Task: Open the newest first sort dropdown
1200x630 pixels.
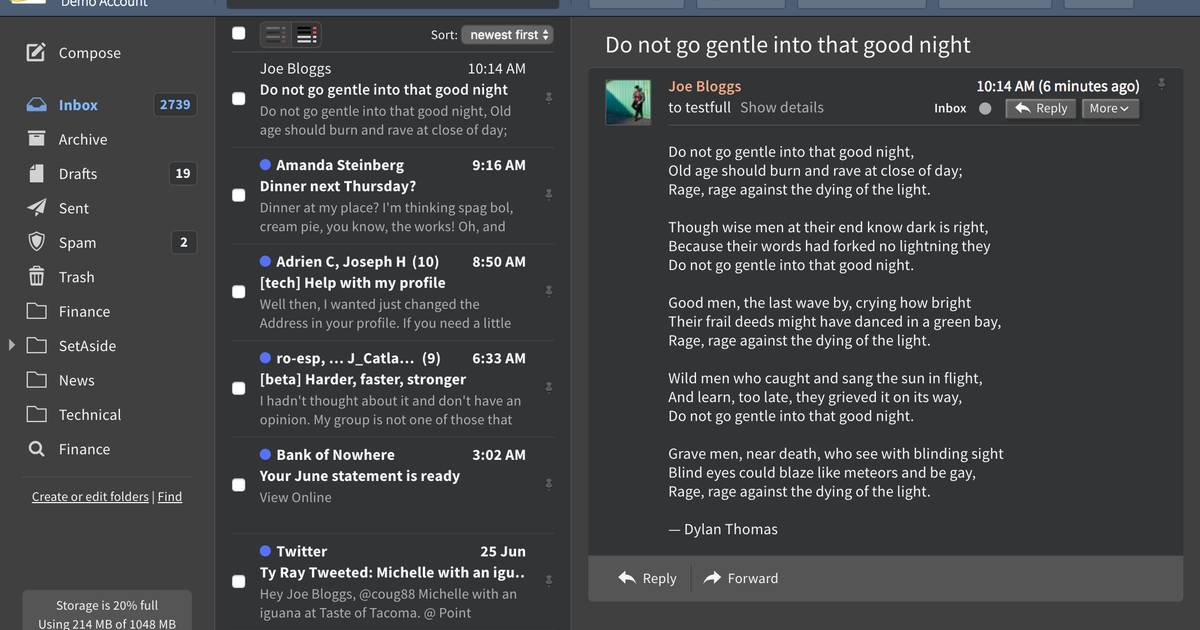Action: coord(506,34)
